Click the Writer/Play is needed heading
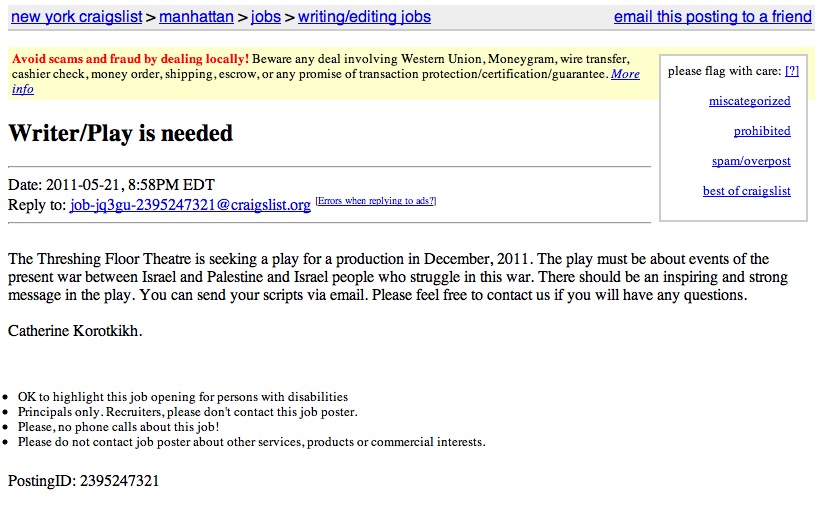Screen dimensions: 821x510 pyautogui.click(x=120, y=133)
